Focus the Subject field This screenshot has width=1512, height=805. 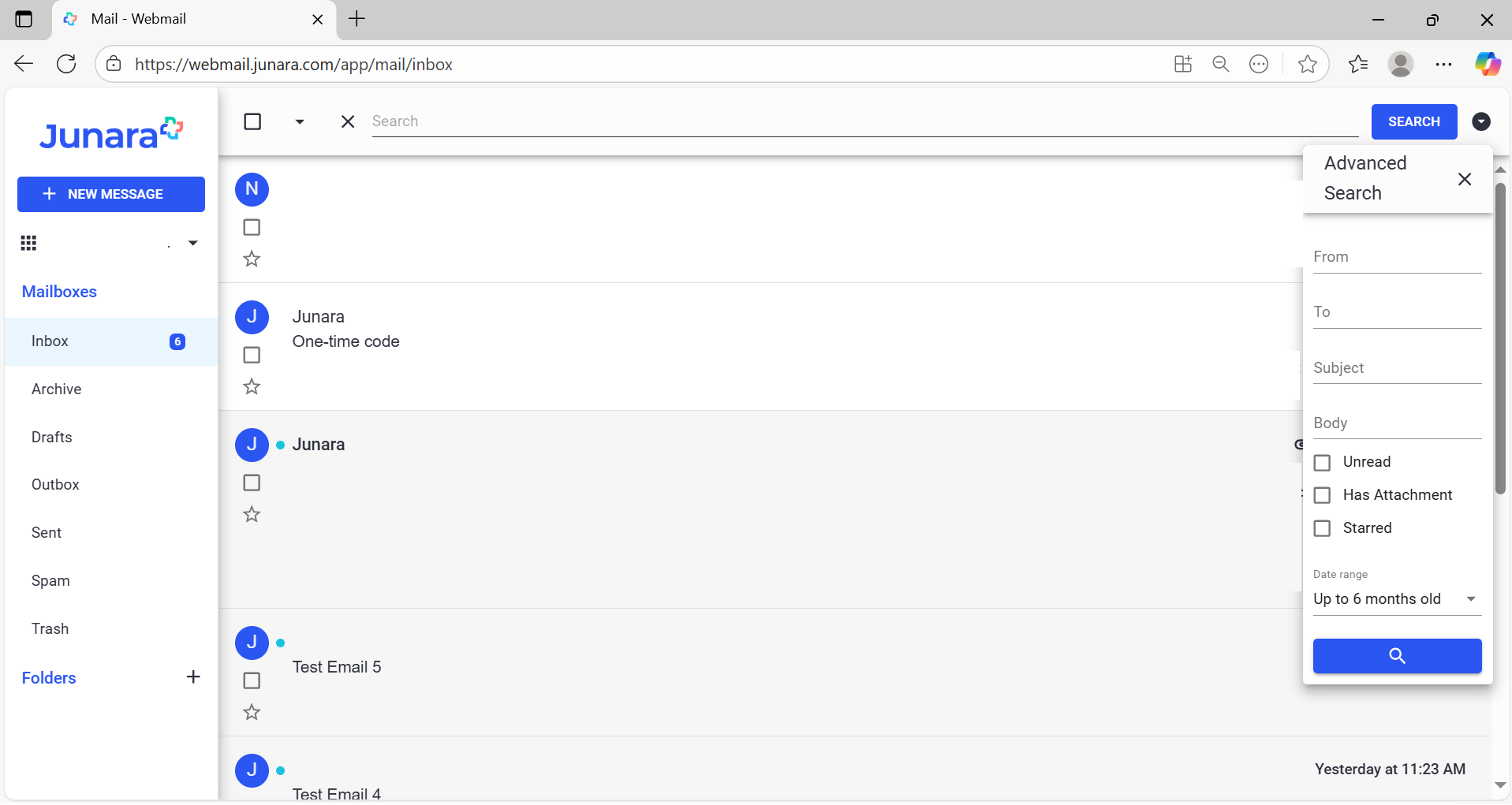tap(1397, 368)
